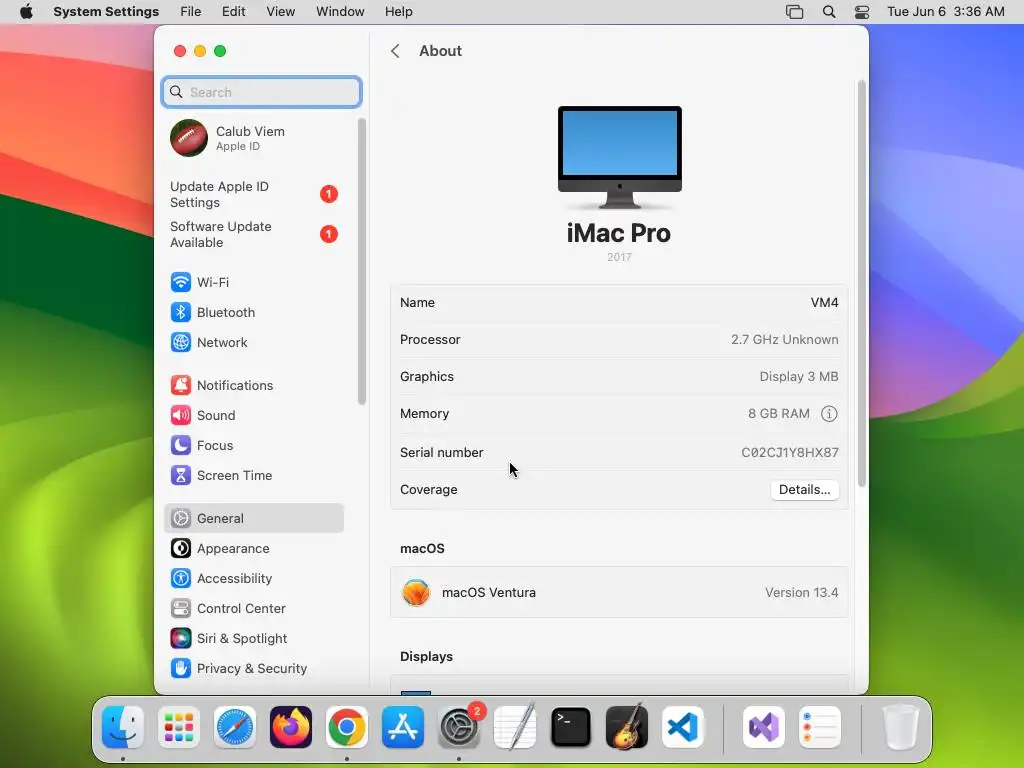1024x768 pixels.
Task: Open TextEdit from the Dock
Action: [515, 727]
